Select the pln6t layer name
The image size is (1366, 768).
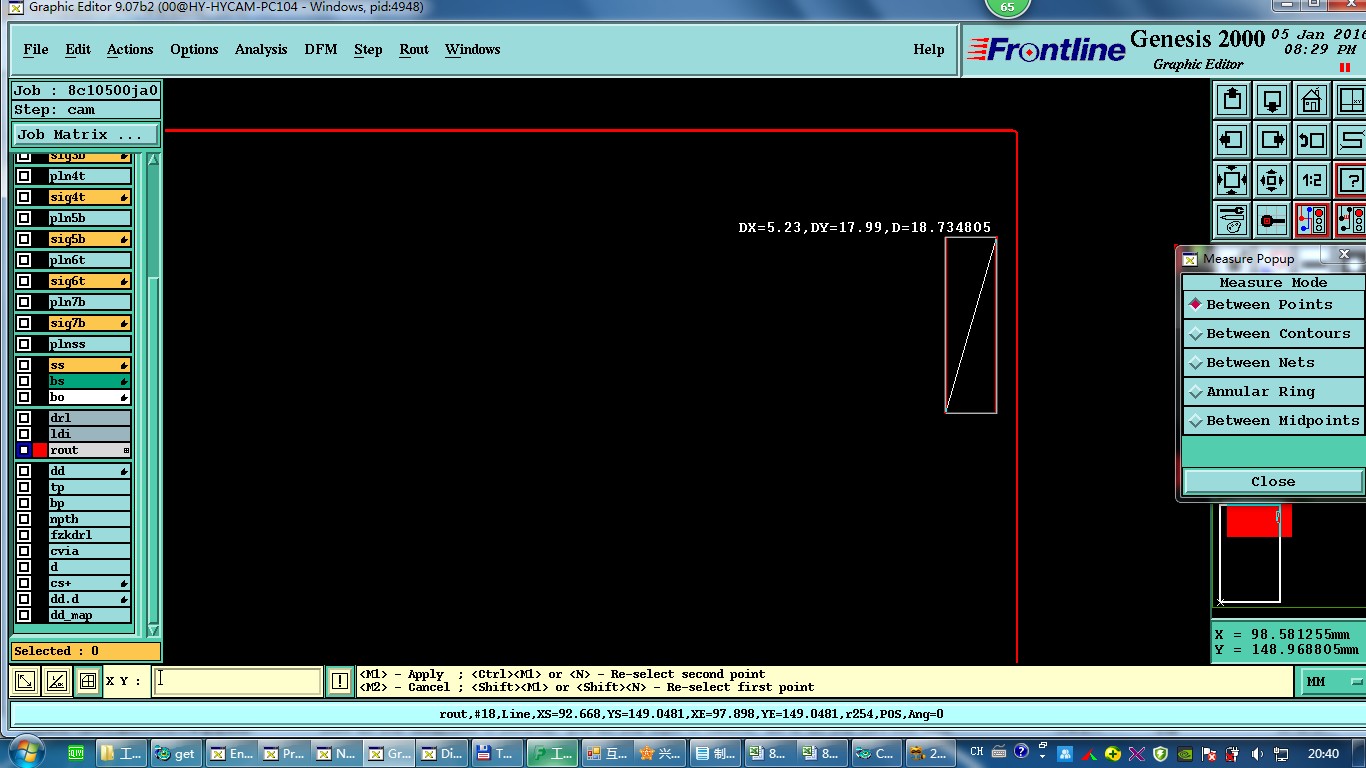point(89,260)
